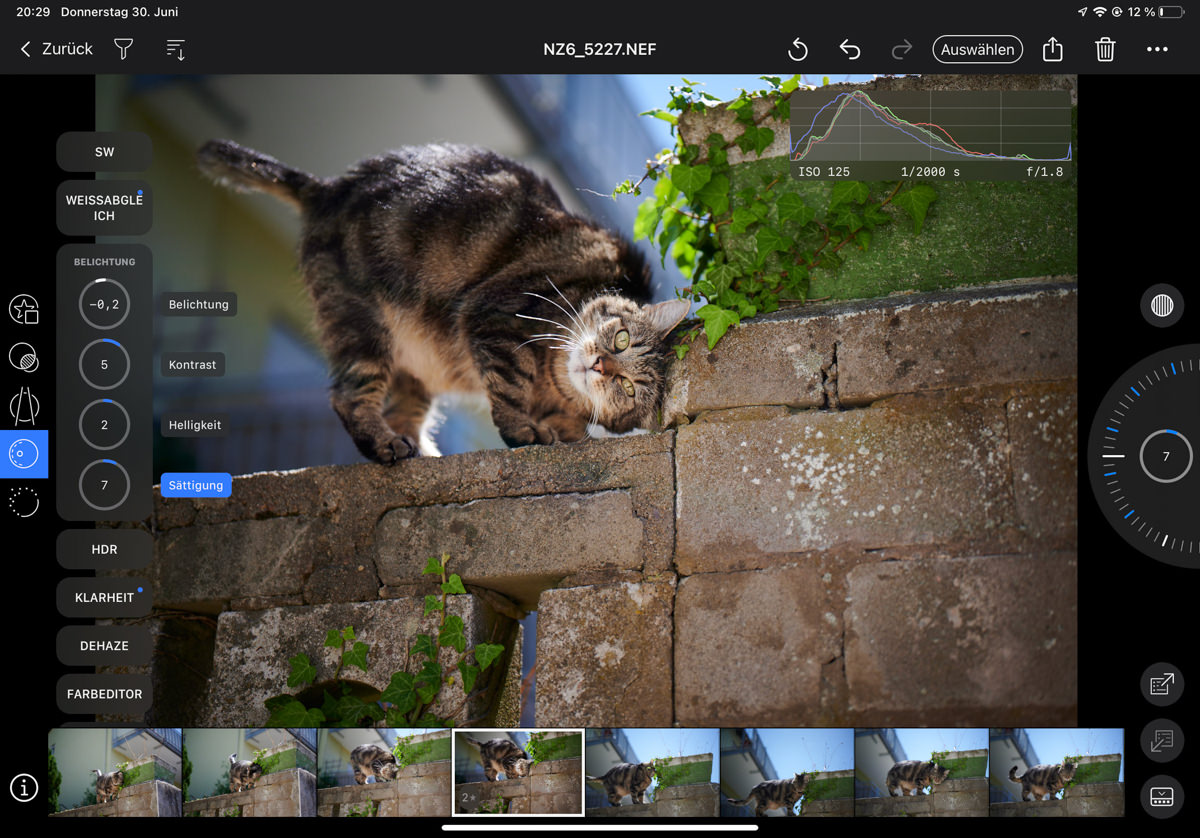Select the Kontrast dial showing 5
This screenshot has width=1200, height=838.
point(104,365)
